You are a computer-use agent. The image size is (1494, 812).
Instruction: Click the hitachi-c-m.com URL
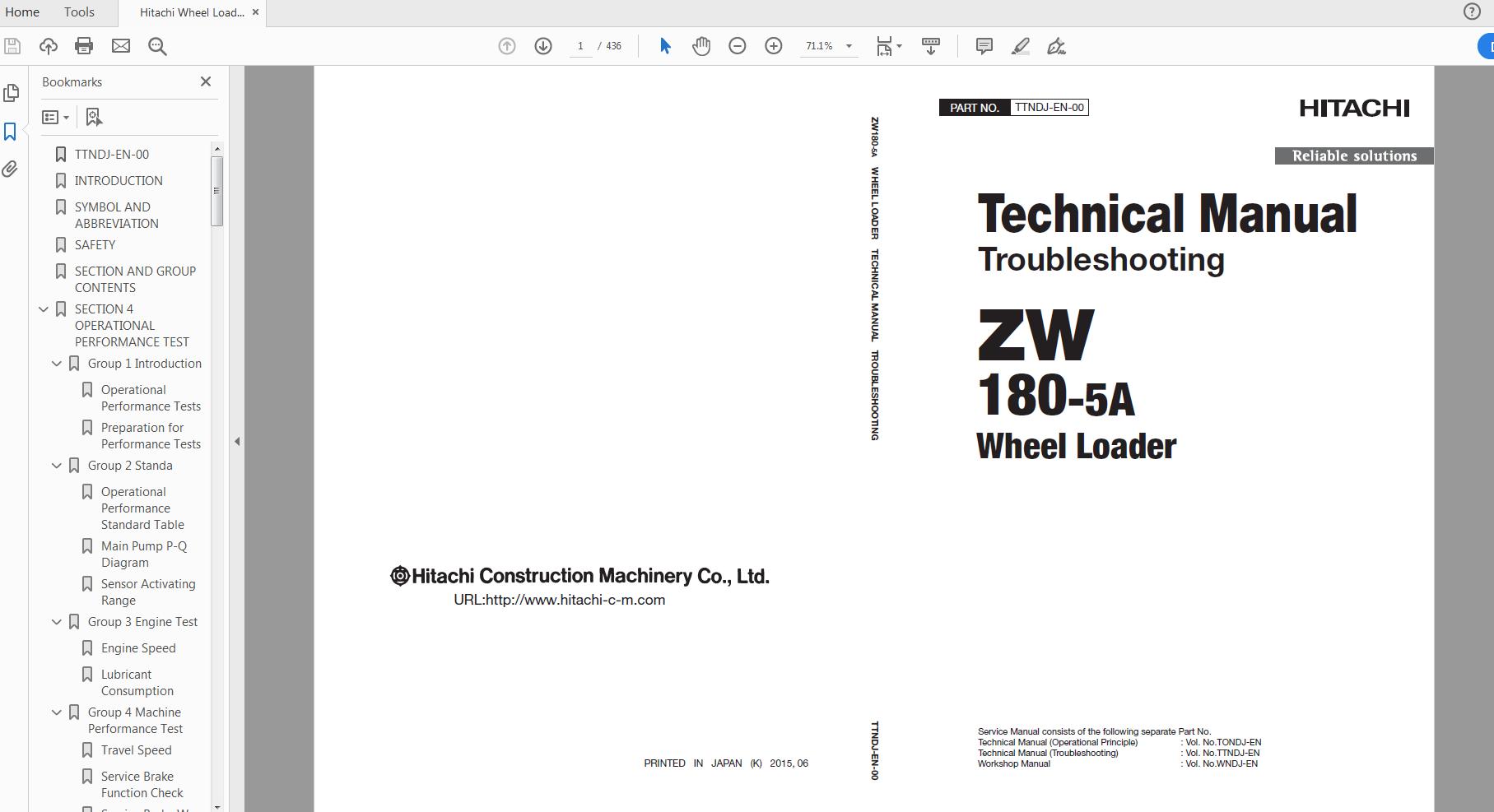click(x=559, y=600)
